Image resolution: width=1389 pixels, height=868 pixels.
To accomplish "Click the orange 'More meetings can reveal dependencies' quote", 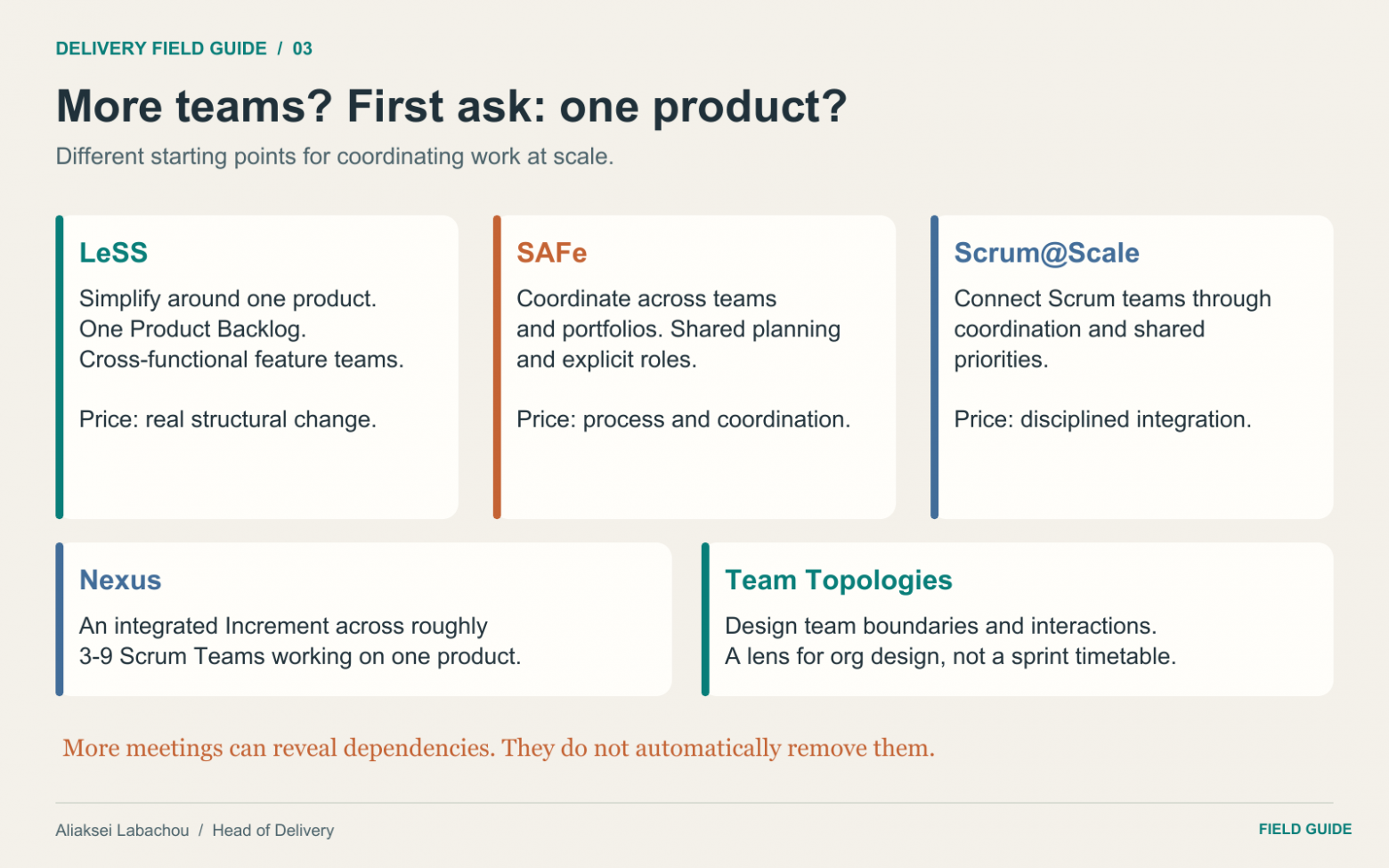I will pyautogui.click(x=499, y=748).
